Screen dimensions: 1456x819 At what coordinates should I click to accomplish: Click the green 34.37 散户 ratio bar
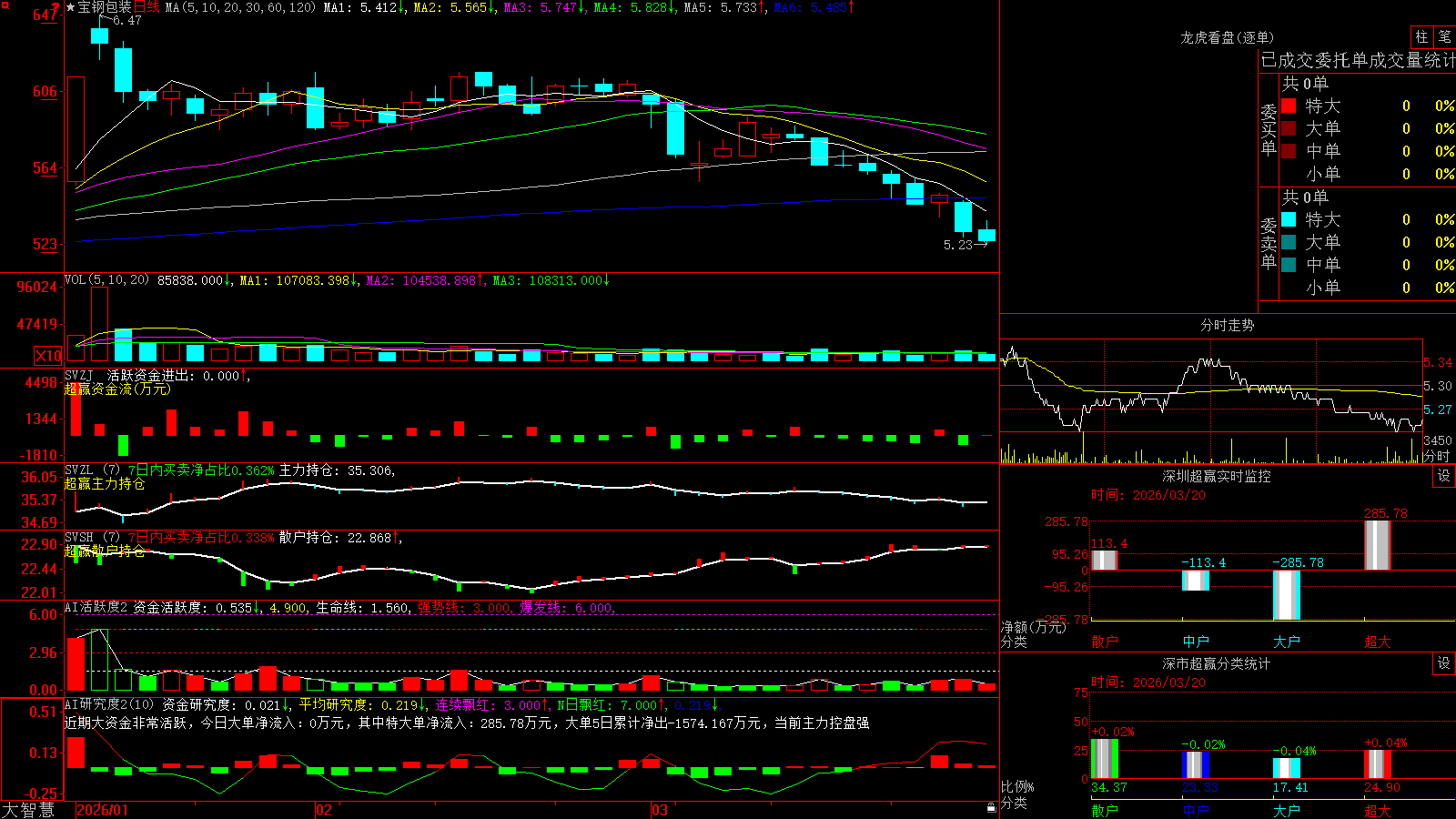tap(1105, 759)
